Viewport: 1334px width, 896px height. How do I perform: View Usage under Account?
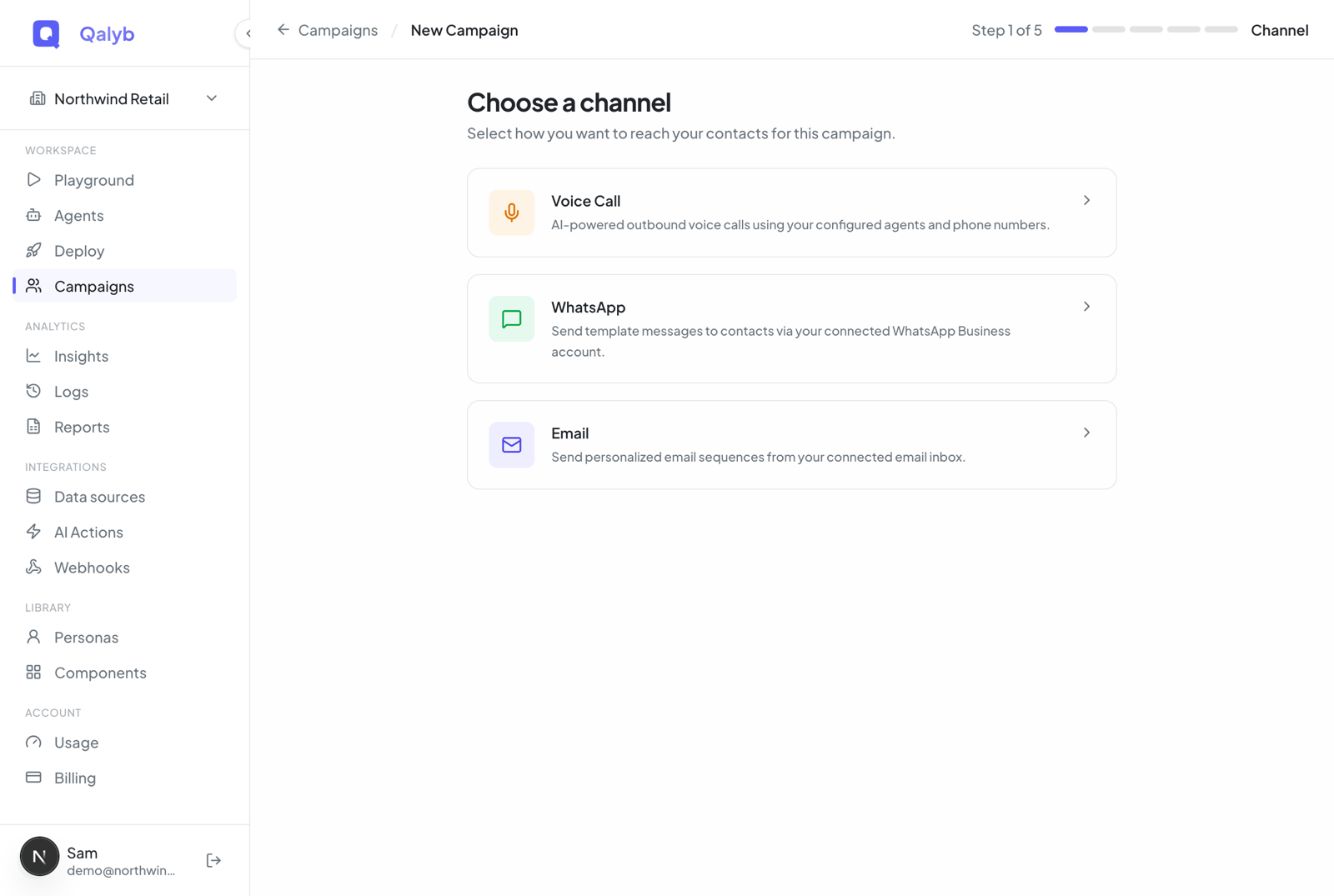[x=125, y=743]
